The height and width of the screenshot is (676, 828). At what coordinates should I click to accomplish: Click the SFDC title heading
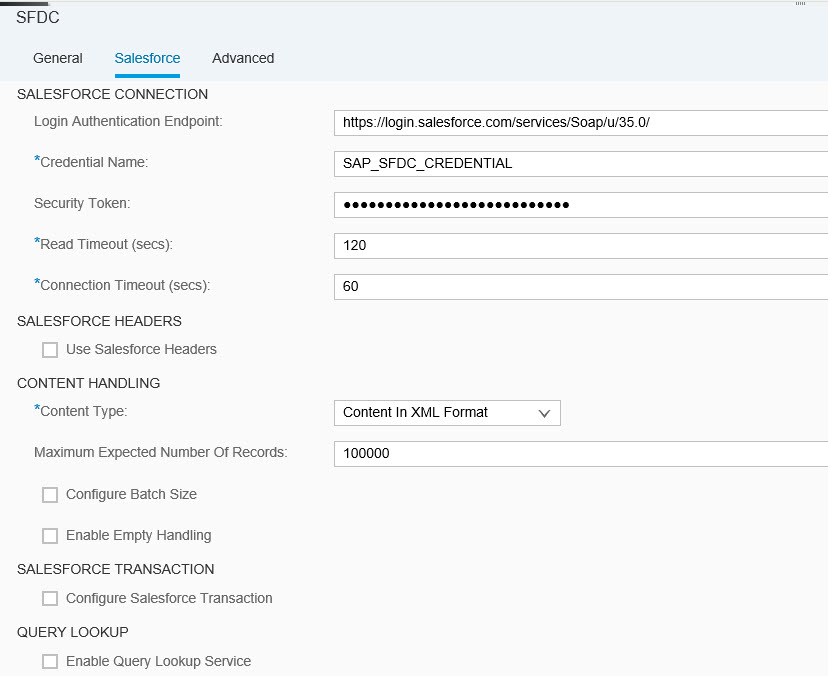(x=38, y=17)
